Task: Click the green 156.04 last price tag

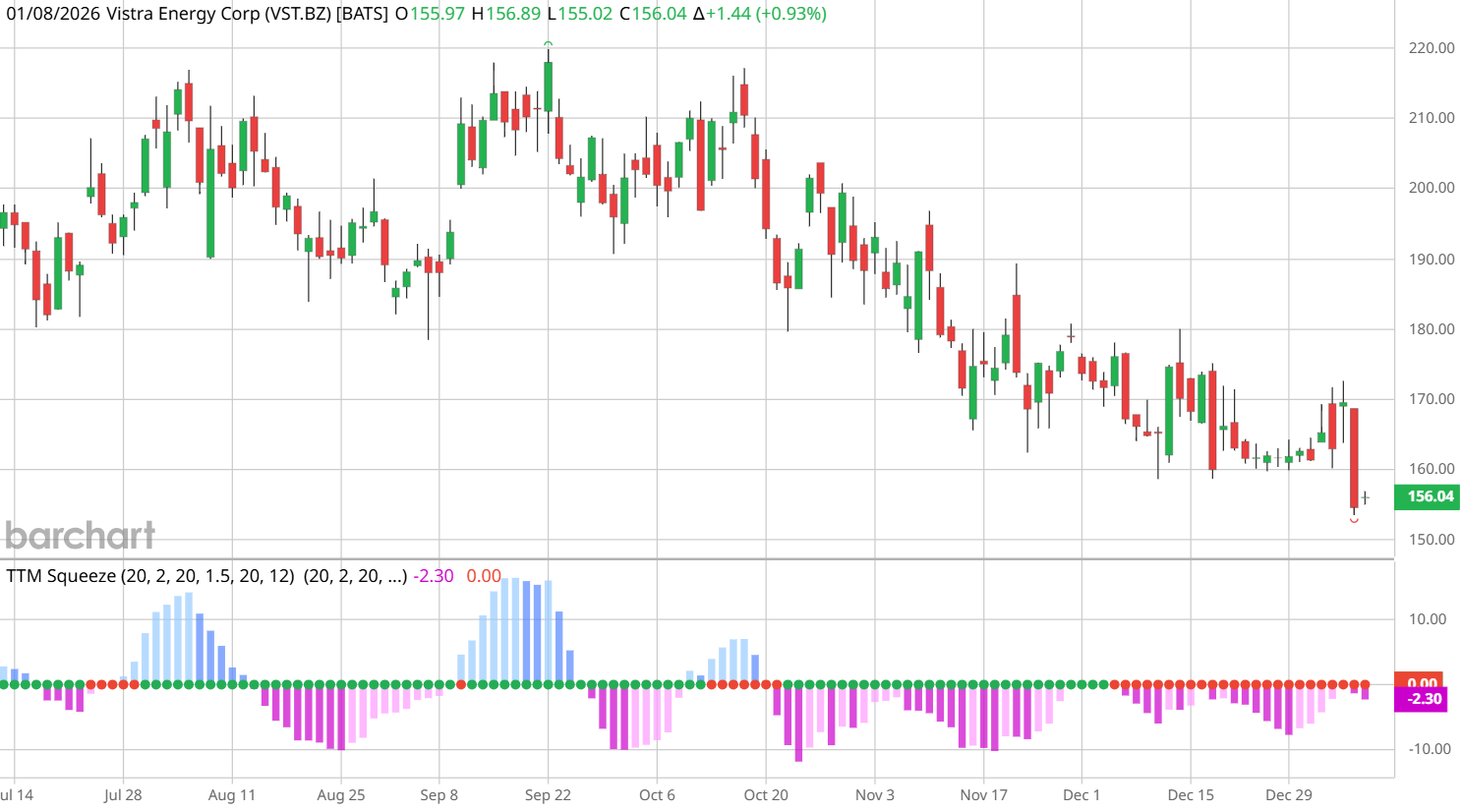Action: tap(1428, 496)
